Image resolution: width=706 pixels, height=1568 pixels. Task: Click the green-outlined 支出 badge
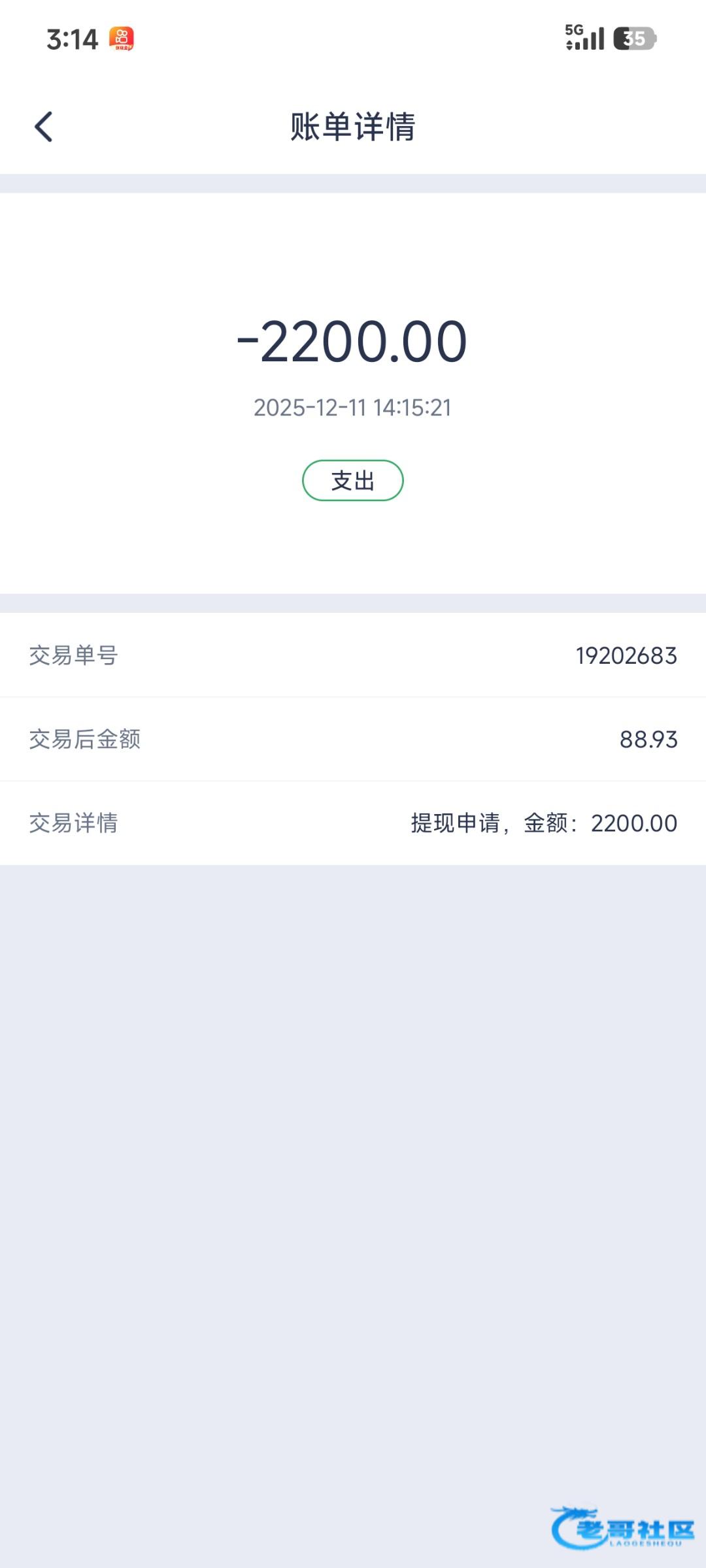(x=353, y=481)
